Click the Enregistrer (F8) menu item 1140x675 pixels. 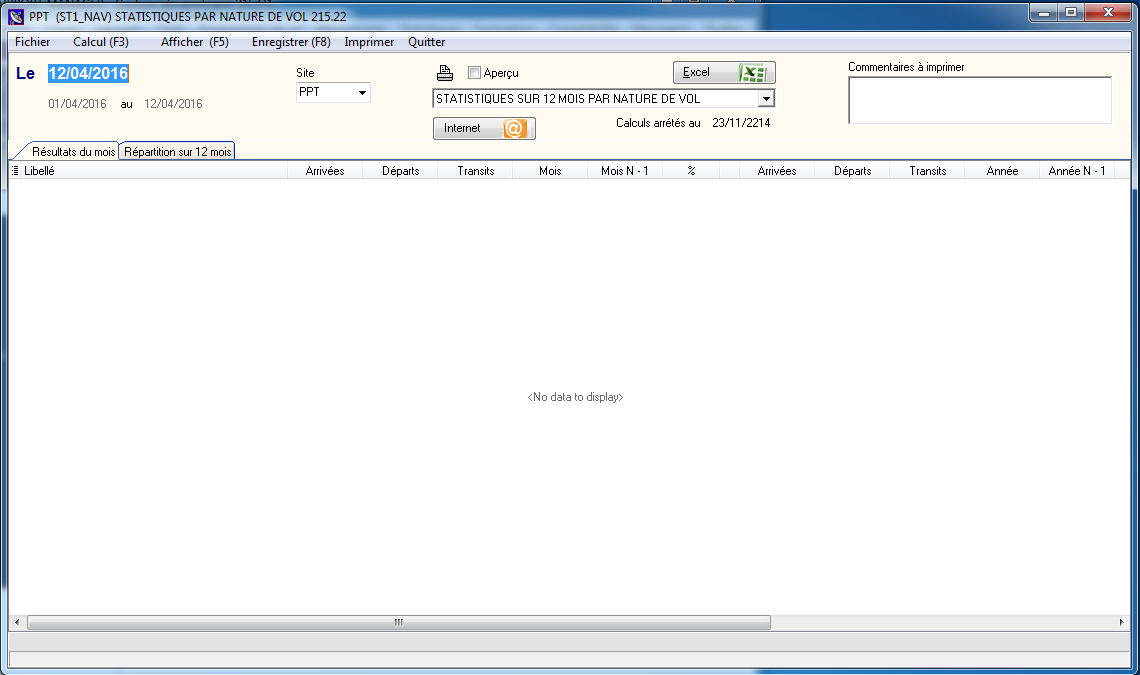pyautogui.click(x=291, y=42)
